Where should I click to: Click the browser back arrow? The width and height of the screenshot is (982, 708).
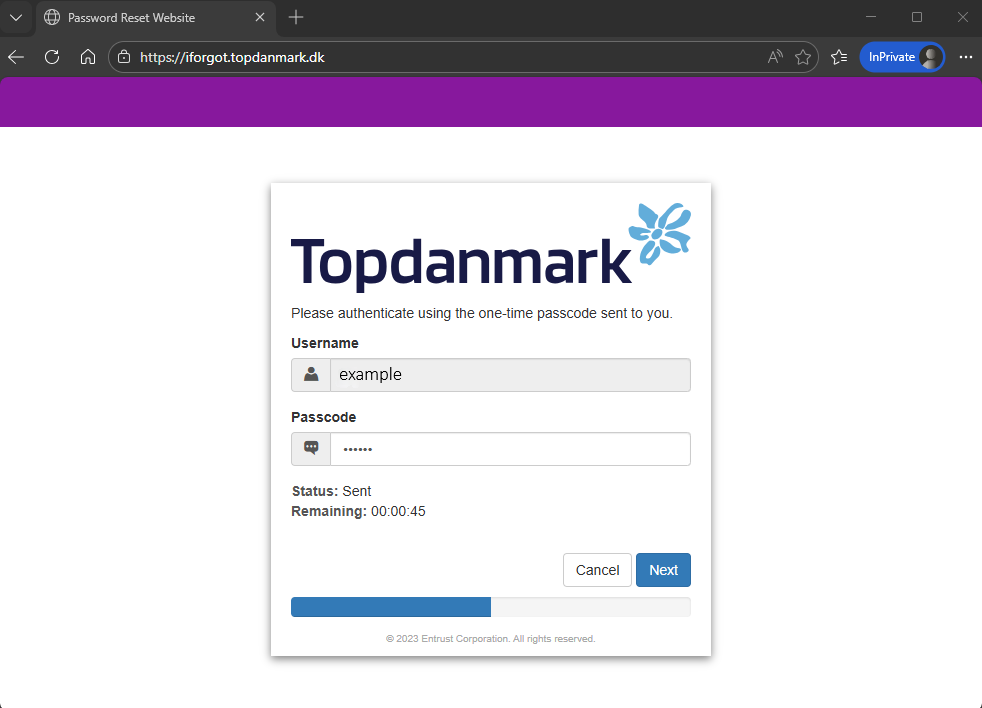16,57
